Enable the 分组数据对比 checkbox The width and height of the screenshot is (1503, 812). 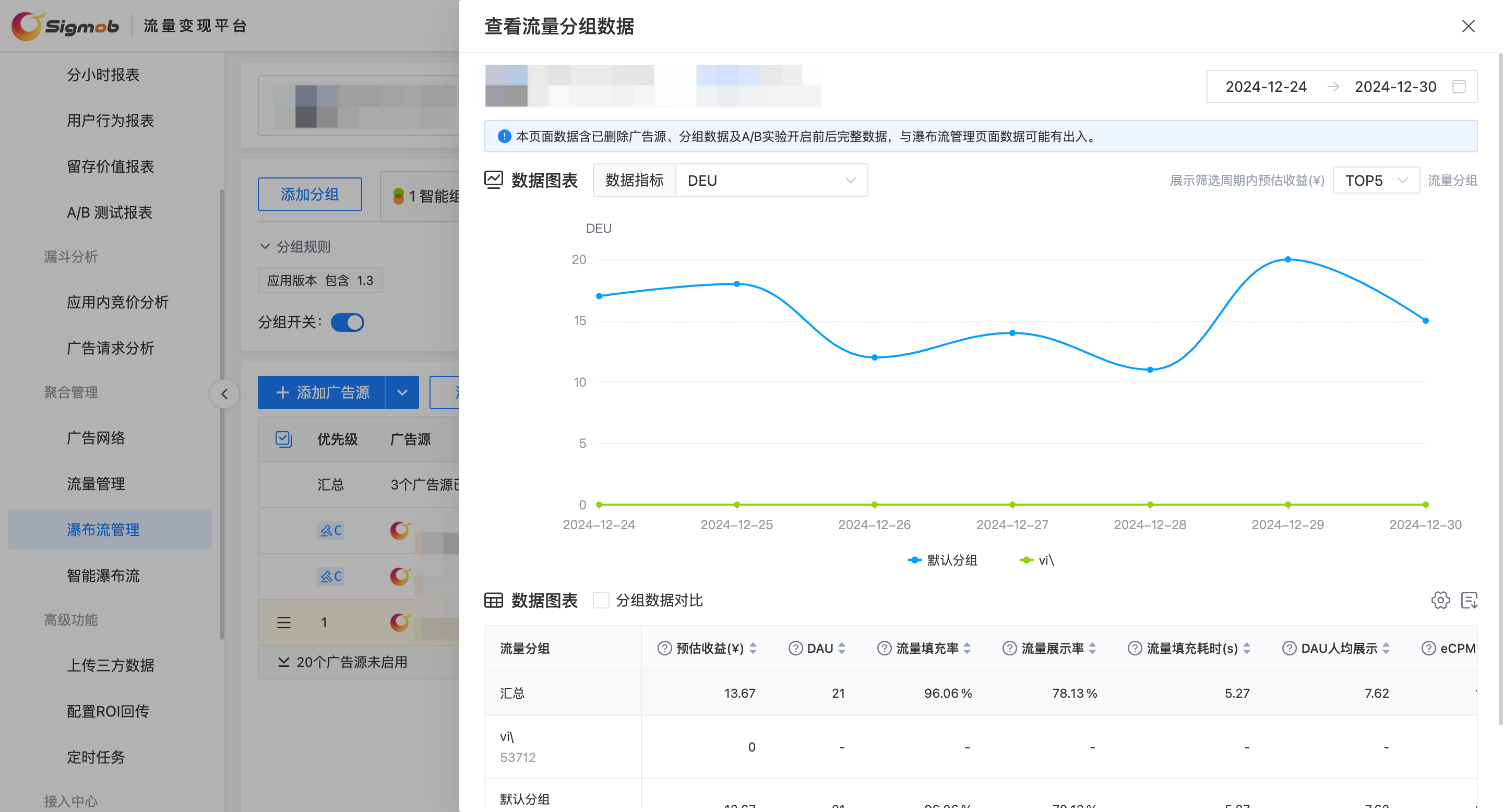pyautogui.click(x=601, y=600)
